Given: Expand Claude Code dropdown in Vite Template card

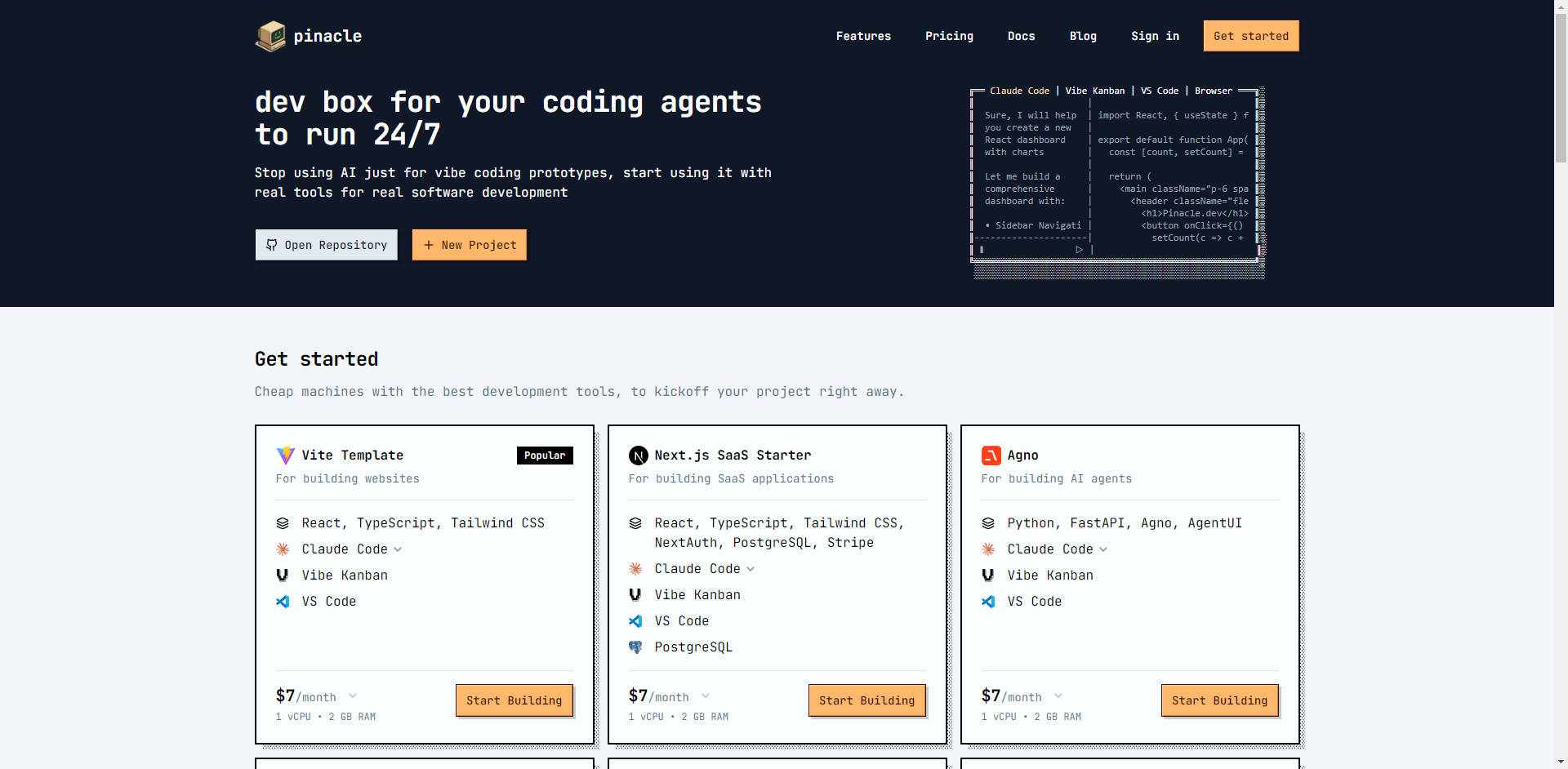Looking at the screenshot, I should [x=398, y=549].
